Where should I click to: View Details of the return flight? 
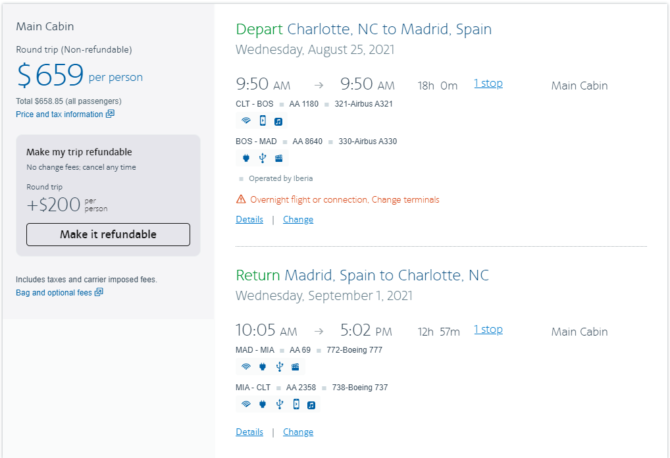pyautogui.click(x=250, y=432)
